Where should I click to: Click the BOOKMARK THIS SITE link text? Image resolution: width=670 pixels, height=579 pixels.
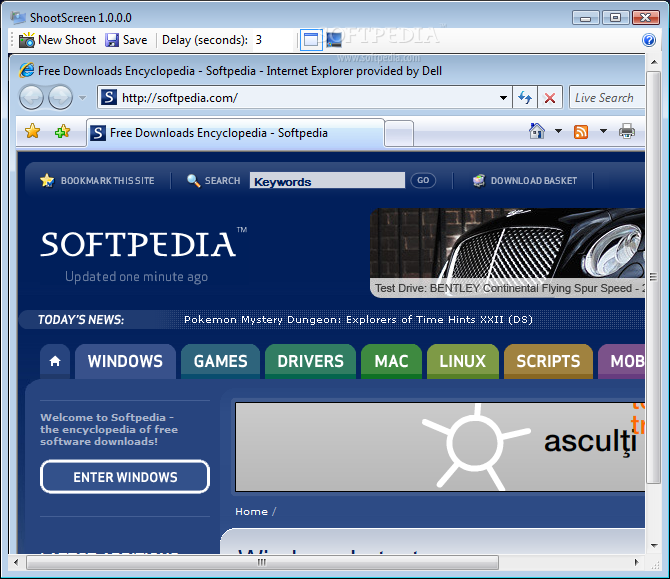[107, 181]
